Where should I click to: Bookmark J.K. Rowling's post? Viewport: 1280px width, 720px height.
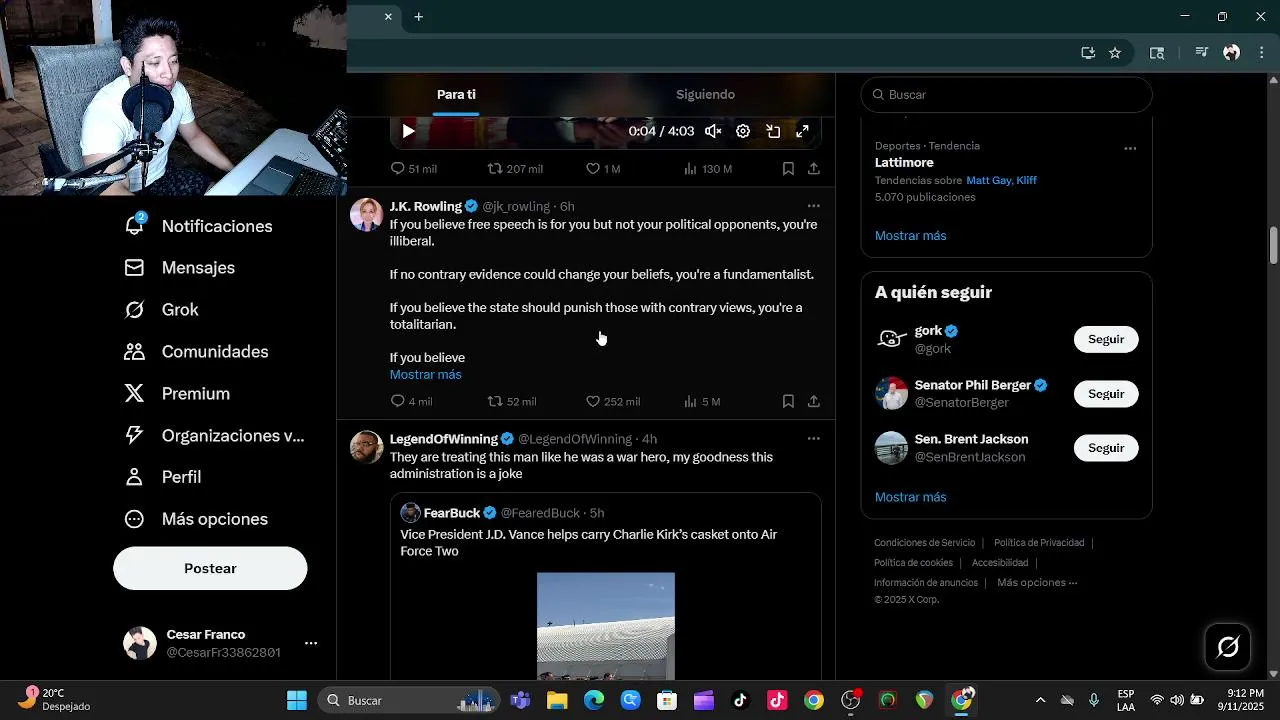(x=788, y=401)
